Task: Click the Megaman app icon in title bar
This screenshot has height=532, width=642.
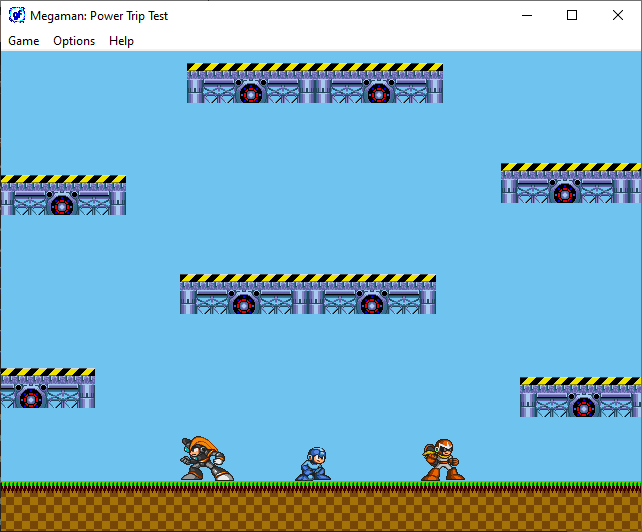Action: pyautogui.click(x=17, y=16)
